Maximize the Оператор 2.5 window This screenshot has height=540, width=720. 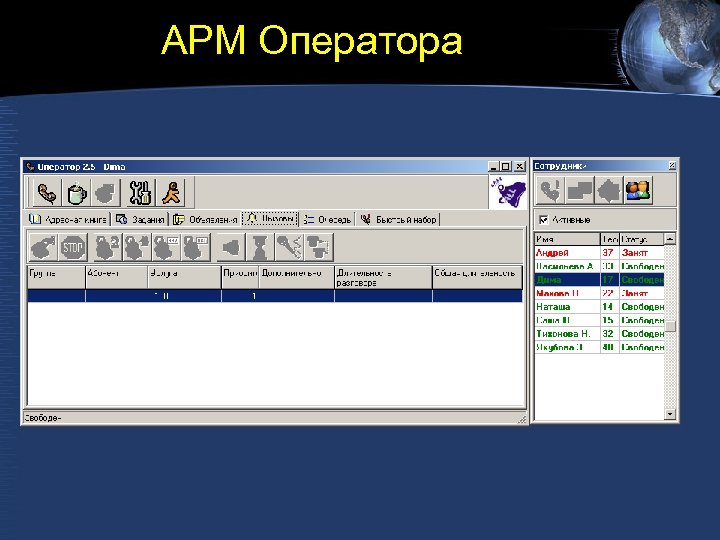506,166
